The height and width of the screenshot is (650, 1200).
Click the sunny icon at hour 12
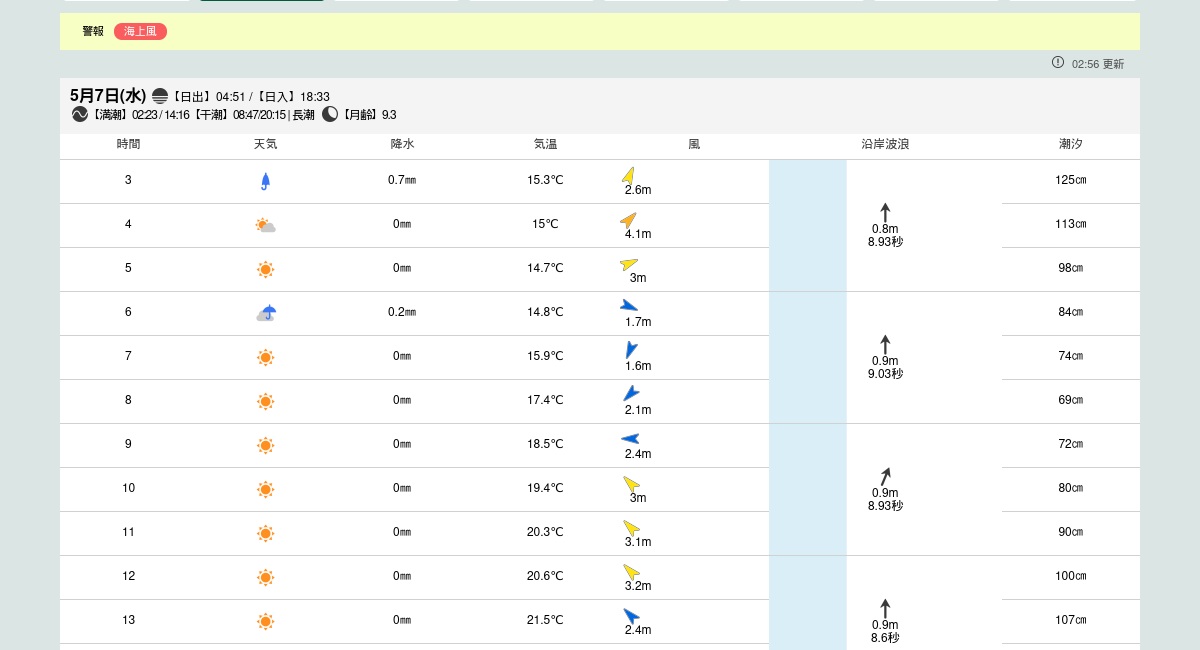(265, 577)
